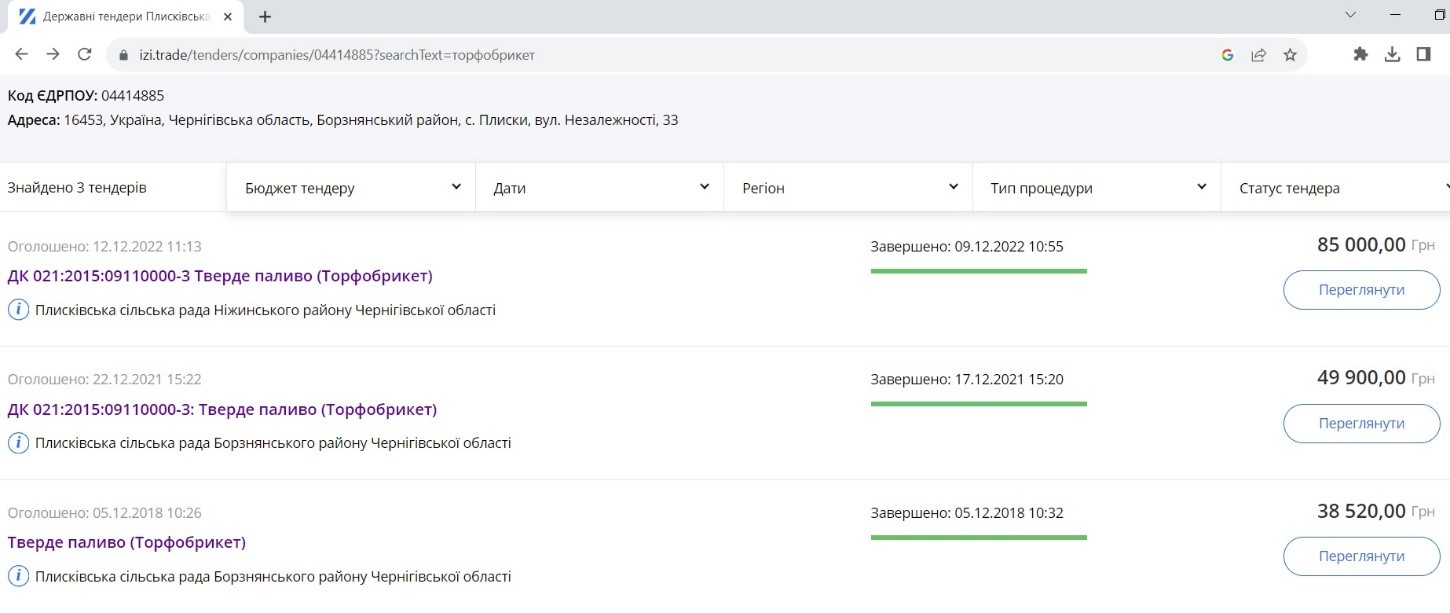Open the Дати filter dropdown

[x=599, y=188]
